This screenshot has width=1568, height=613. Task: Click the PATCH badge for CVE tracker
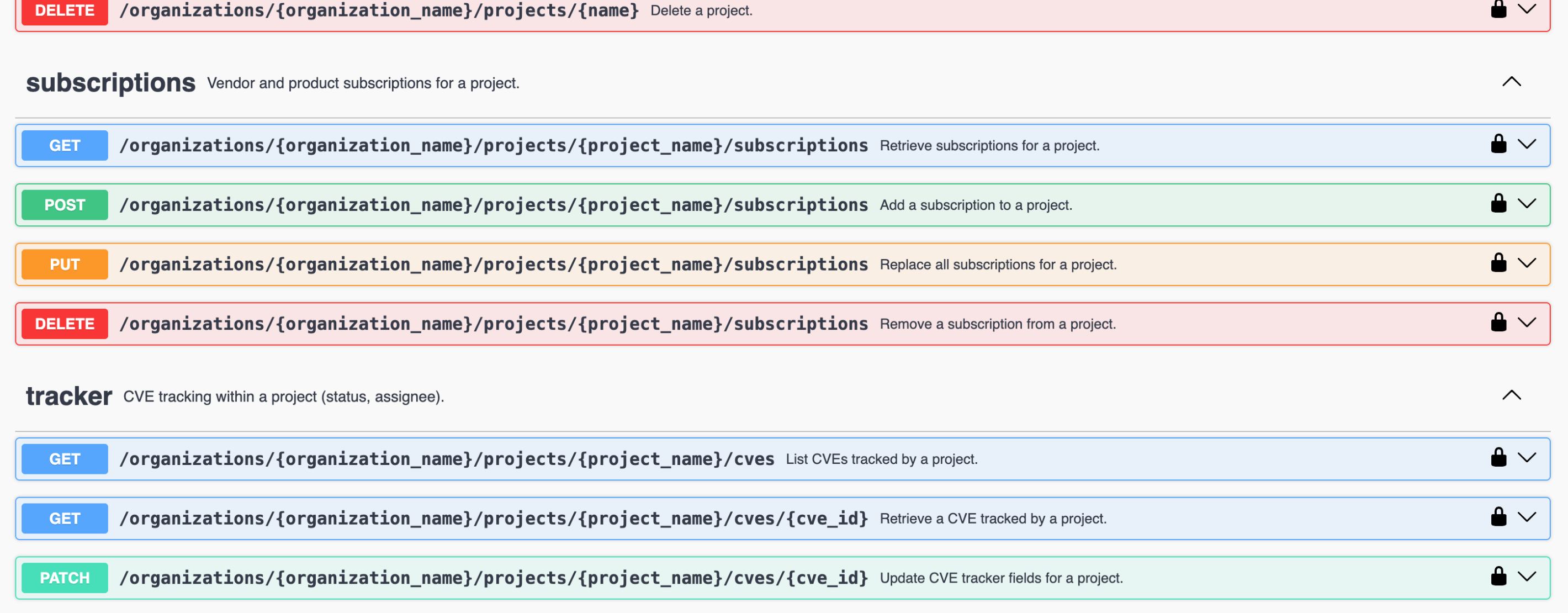(65, 578)
